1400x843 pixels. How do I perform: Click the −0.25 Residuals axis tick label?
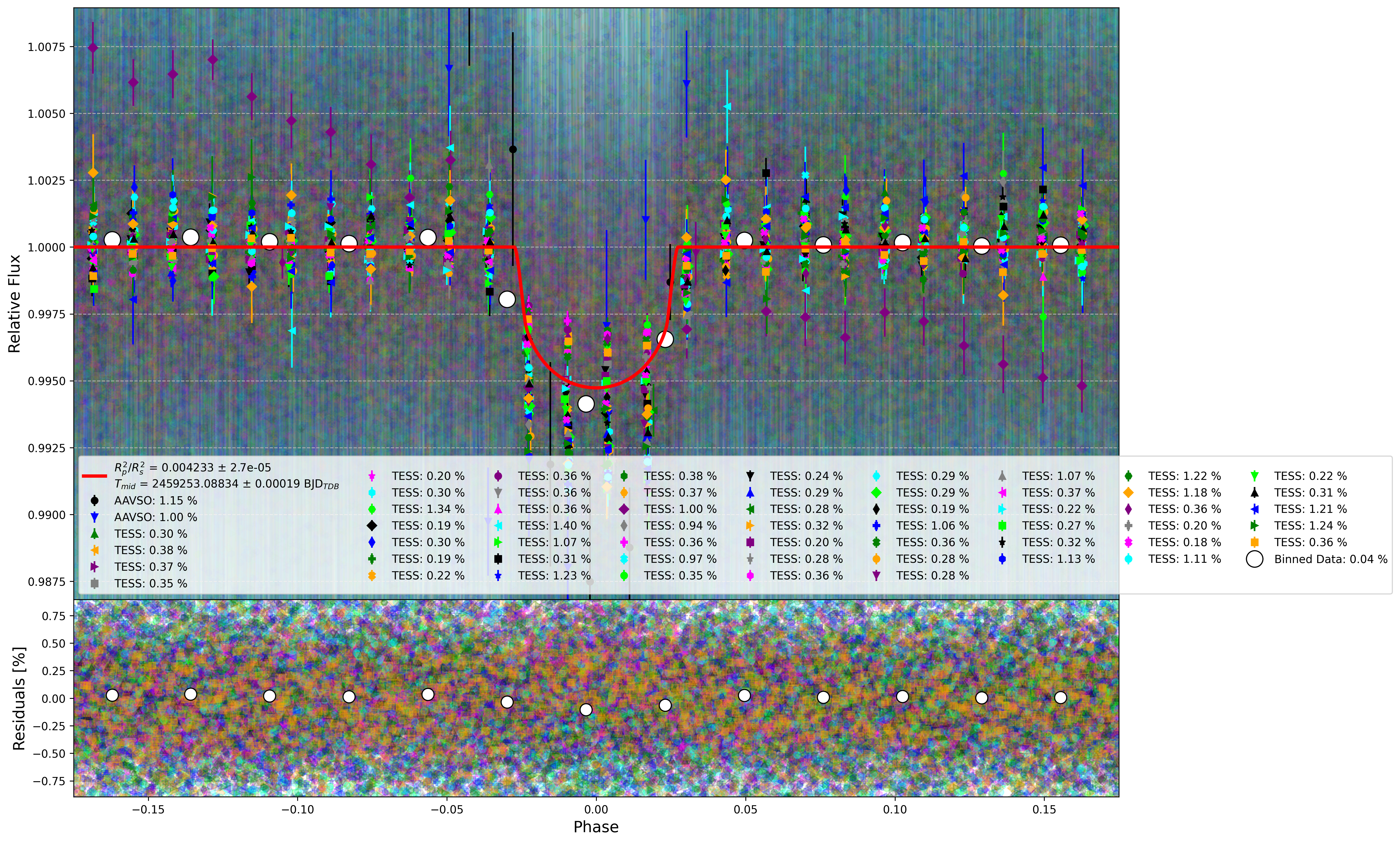pos(49,727)
